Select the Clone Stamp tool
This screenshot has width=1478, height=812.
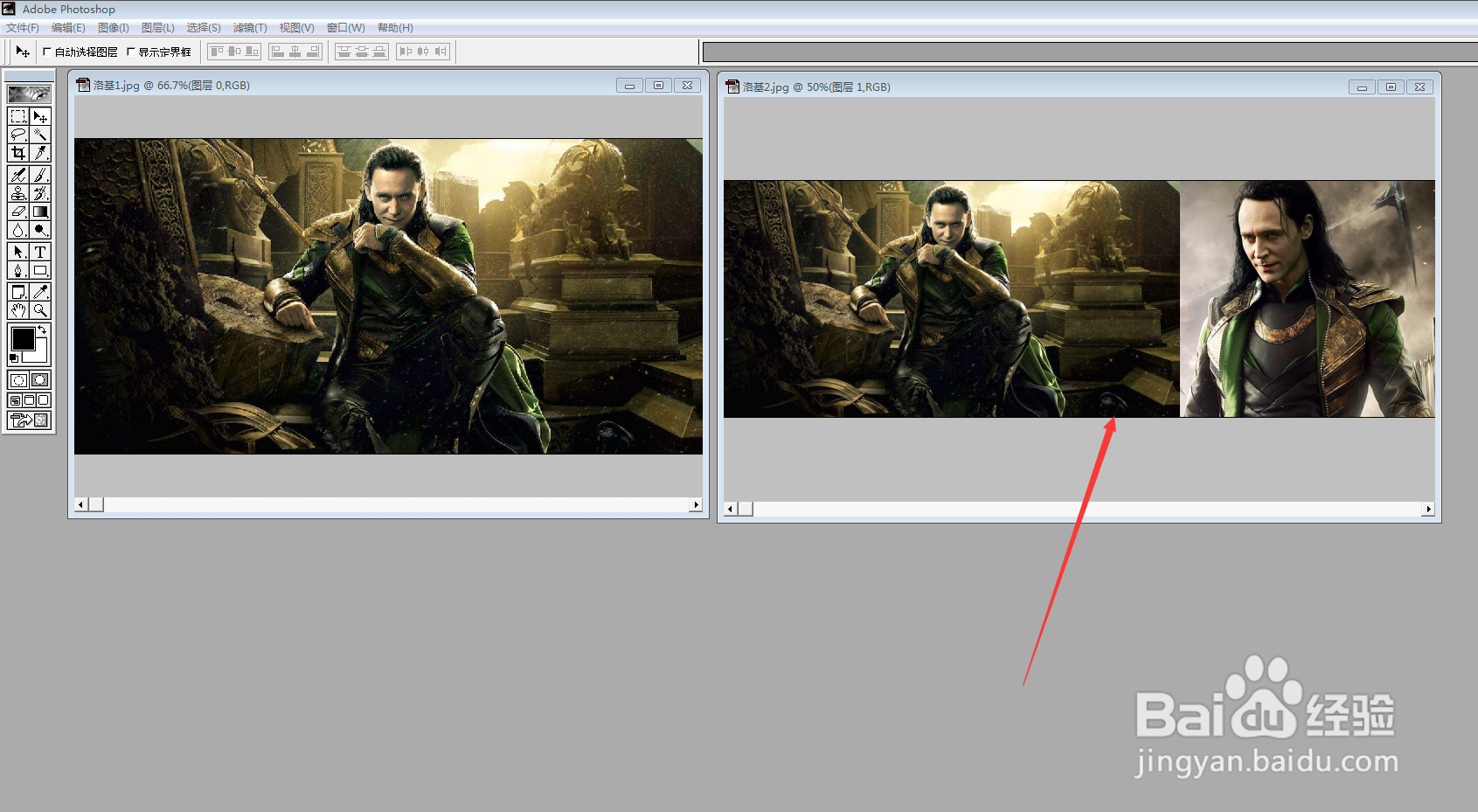(18, 193)
